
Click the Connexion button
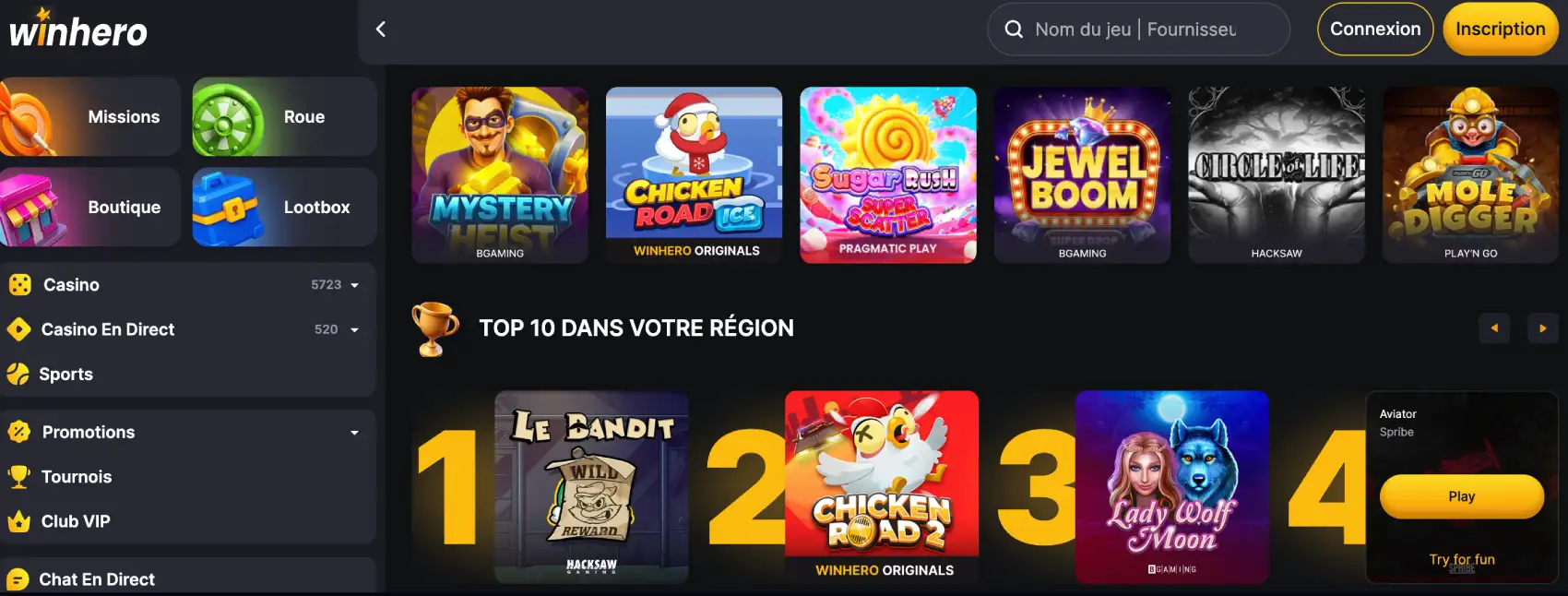pos(1375,30)
